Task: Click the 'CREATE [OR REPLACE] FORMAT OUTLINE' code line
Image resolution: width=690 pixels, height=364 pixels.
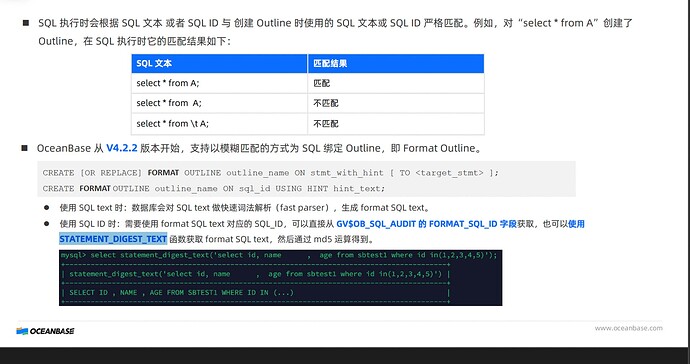Action: click(271, 173)
